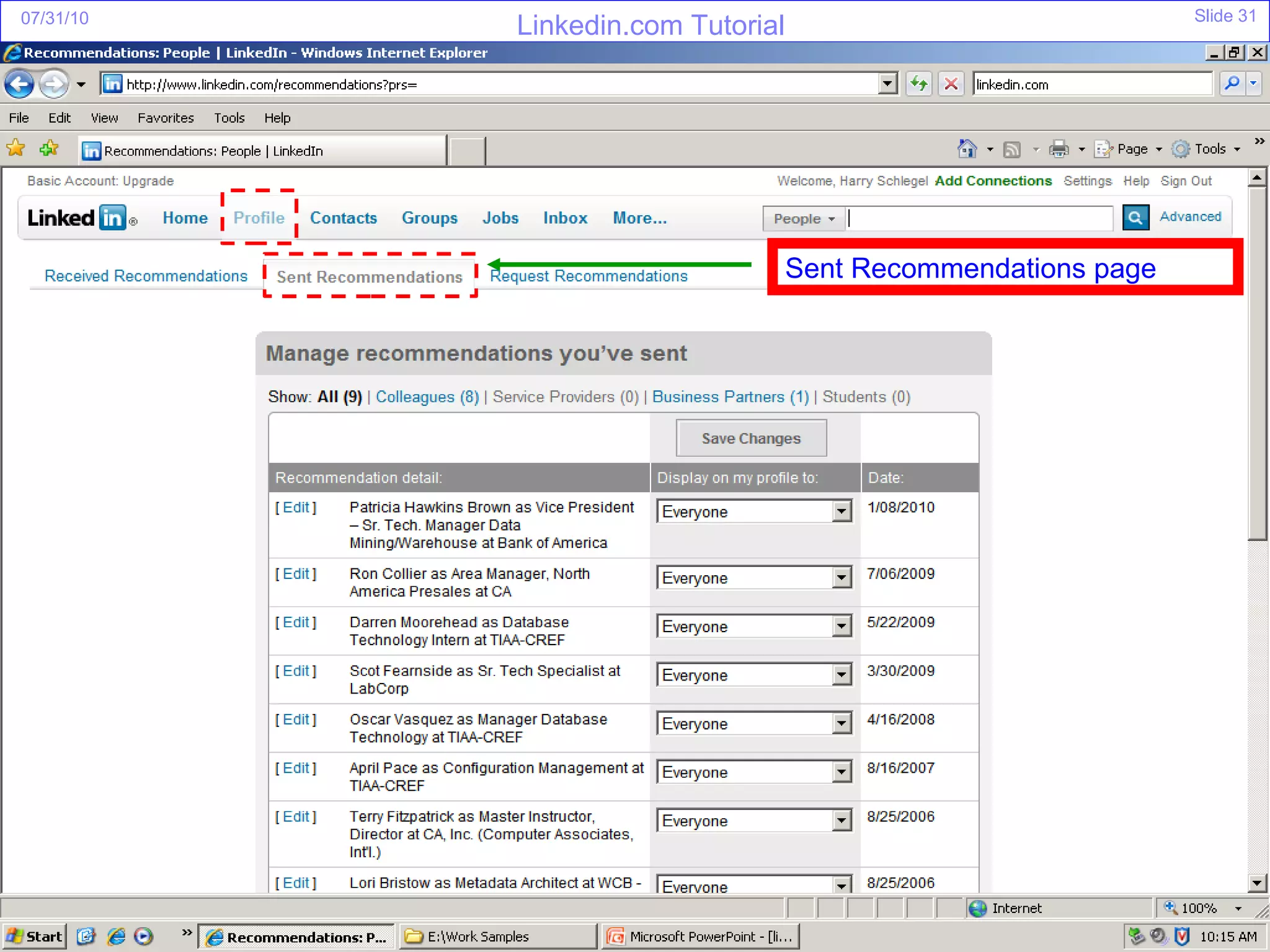Click the Add to Favorites icon
1270x952 pixels.
[x=48, y=149]
